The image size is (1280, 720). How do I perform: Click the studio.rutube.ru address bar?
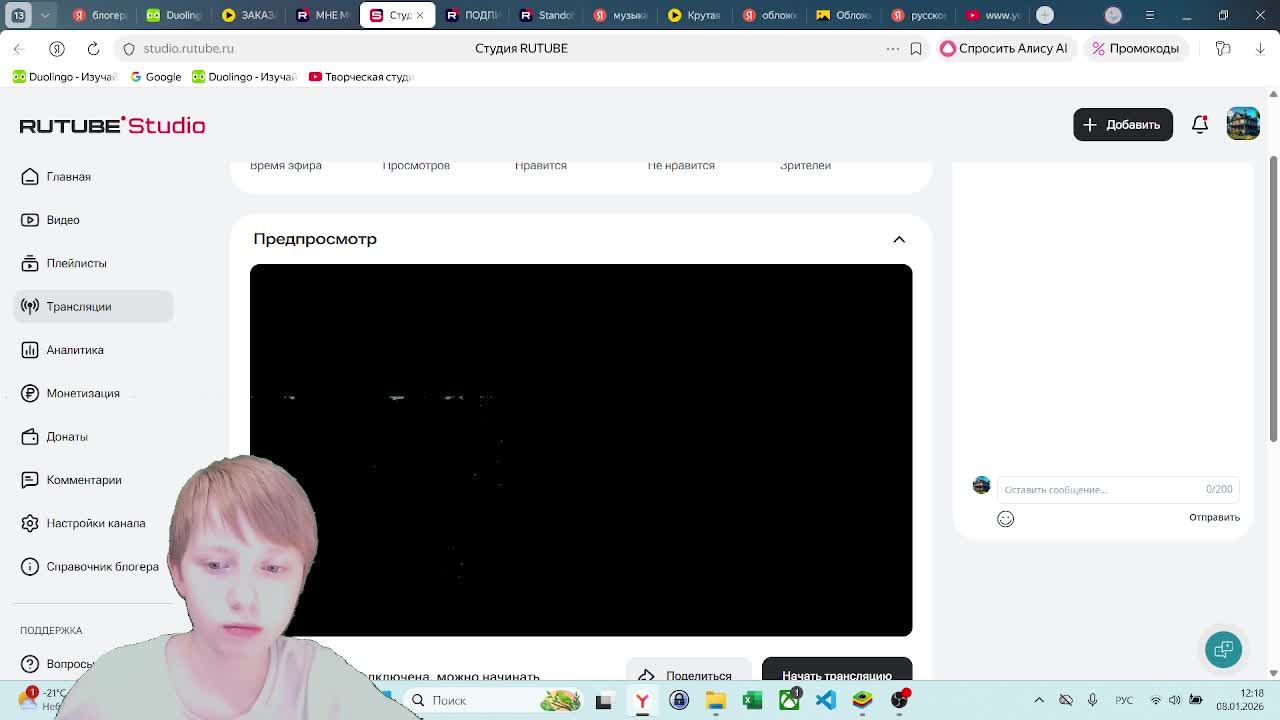(x=188, y=48)
